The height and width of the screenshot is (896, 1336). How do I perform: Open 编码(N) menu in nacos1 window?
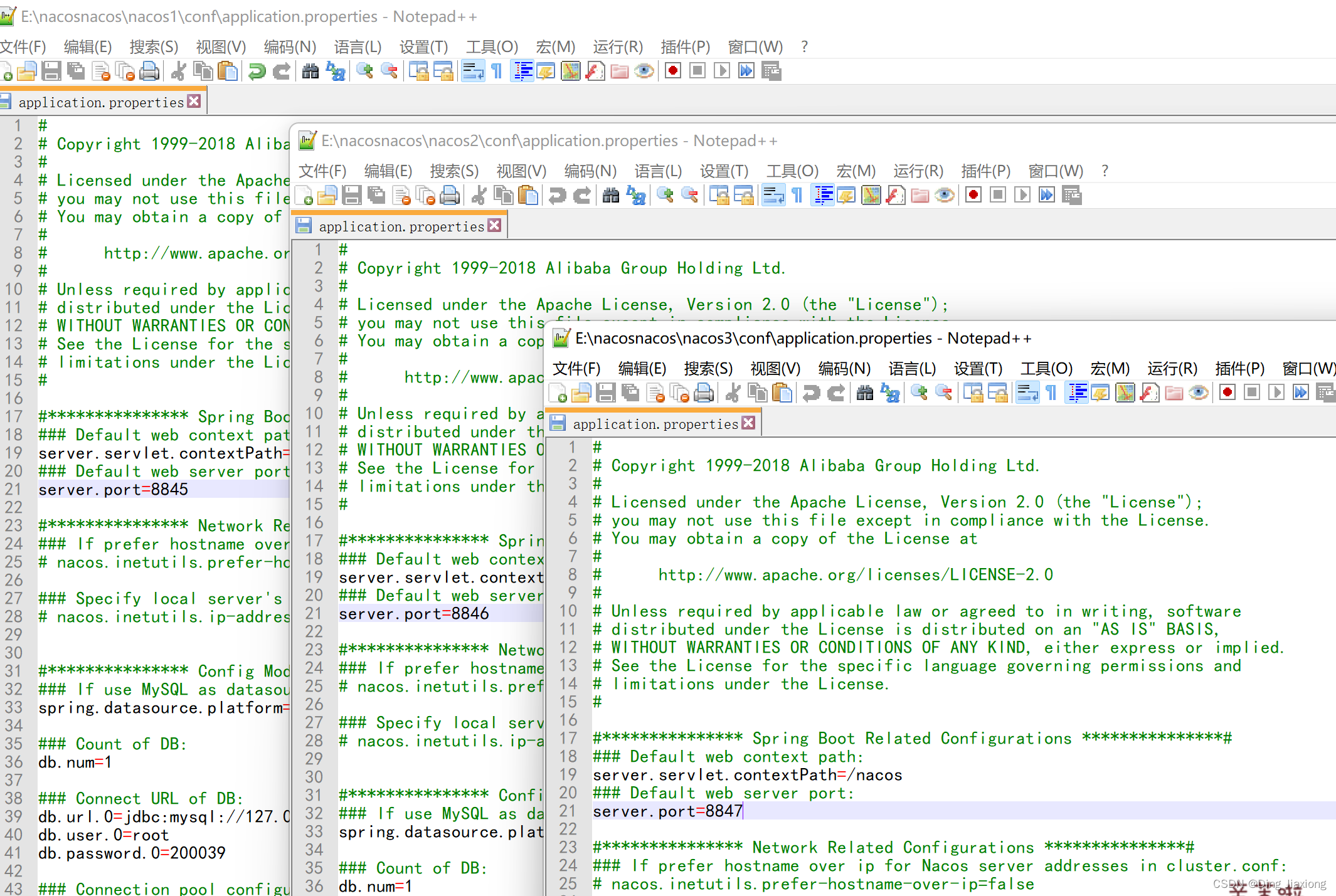(289, 47)
